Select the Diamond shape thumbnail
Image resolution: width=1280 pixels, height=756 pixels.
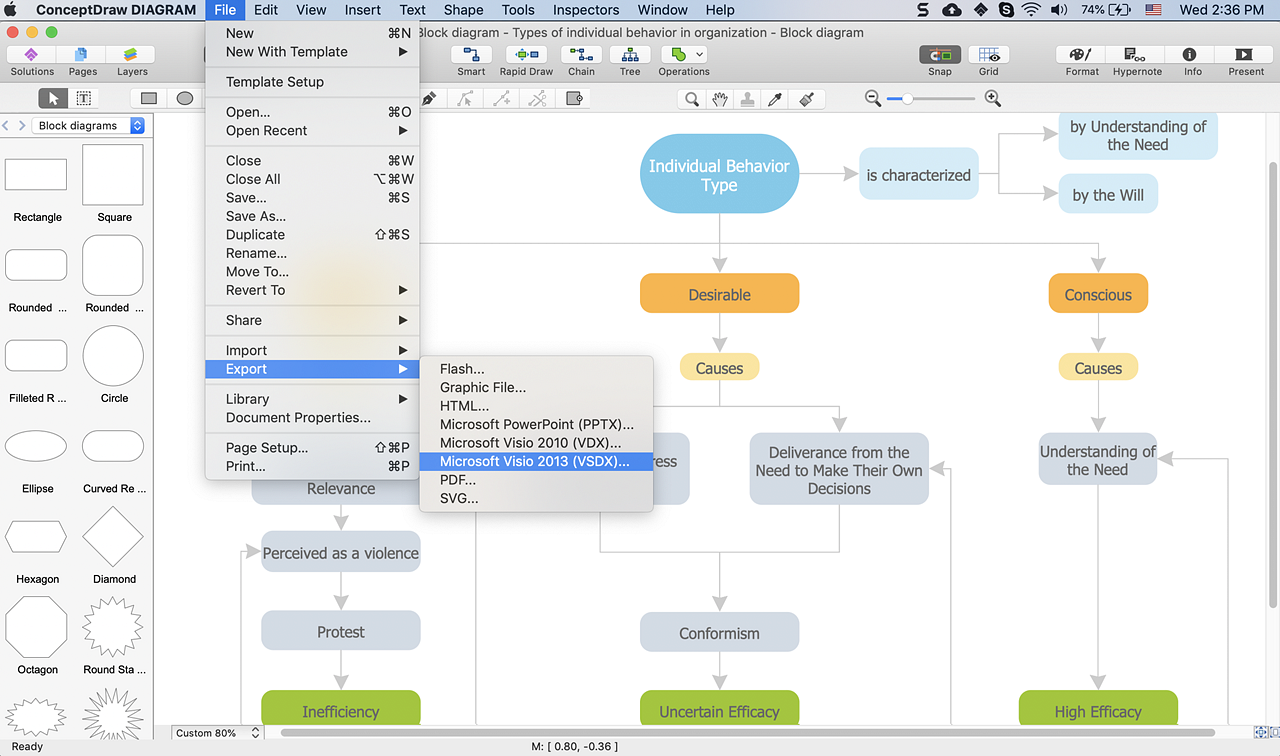click(113, 537)
